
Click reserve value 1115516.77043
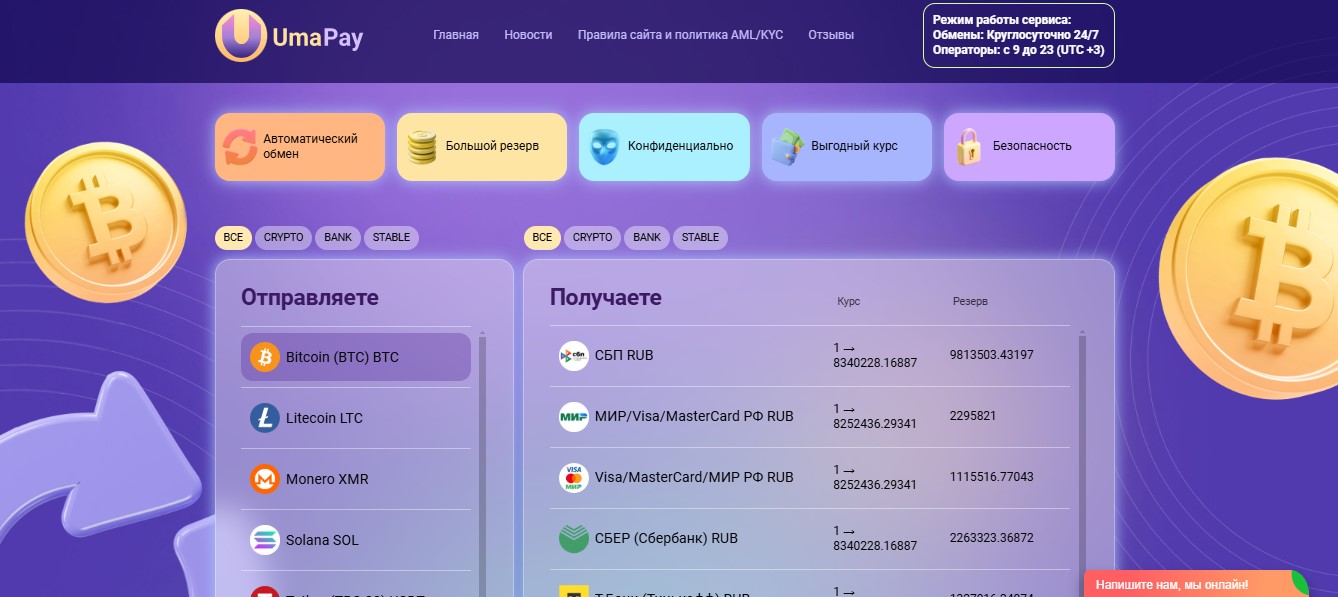pos(992,477)
